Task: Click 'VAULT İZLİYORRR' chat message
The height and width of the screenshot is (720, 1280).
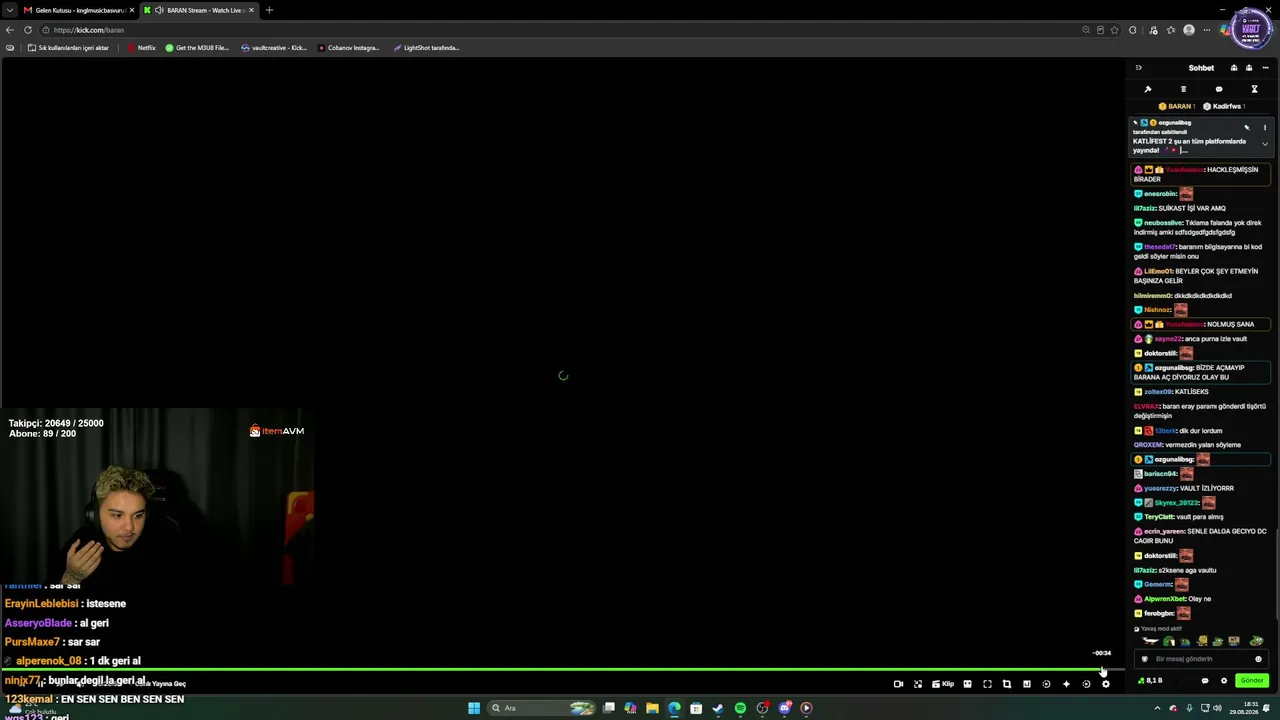Action: (1207, 488)
